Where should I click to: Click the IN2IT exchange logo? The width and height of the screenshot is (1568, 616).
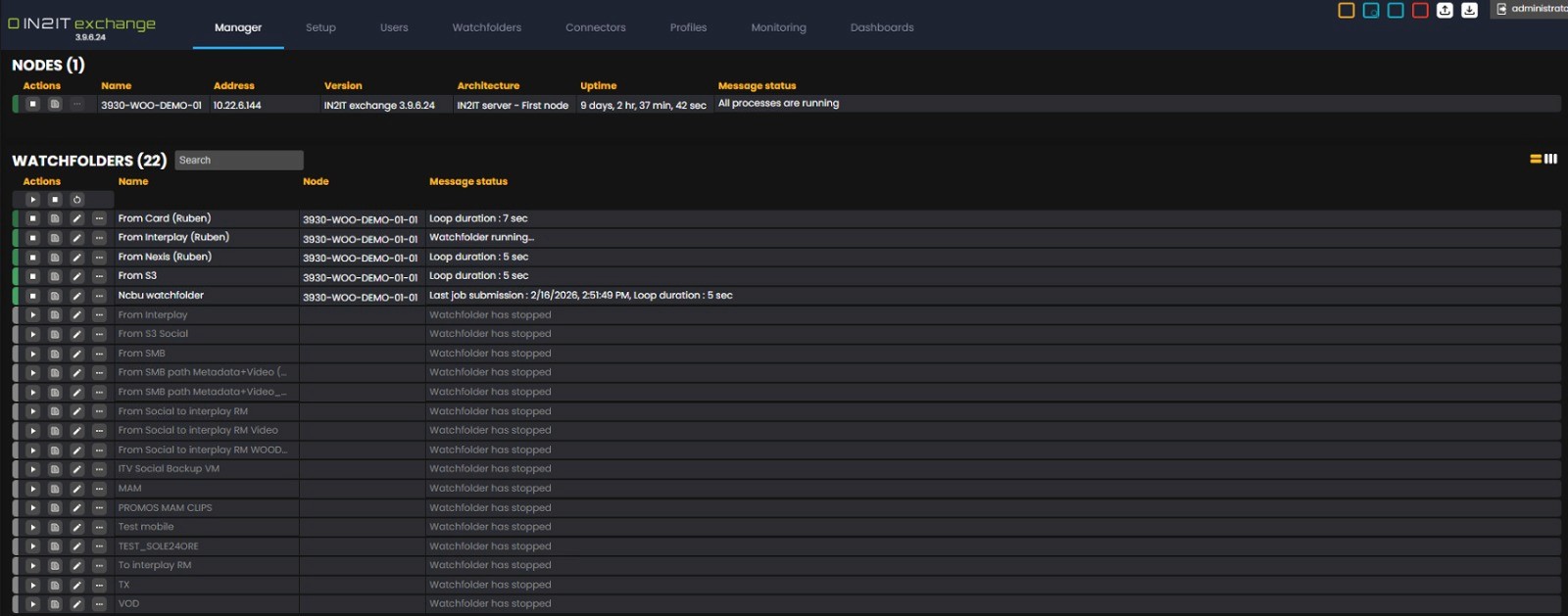tap(82, 24)
